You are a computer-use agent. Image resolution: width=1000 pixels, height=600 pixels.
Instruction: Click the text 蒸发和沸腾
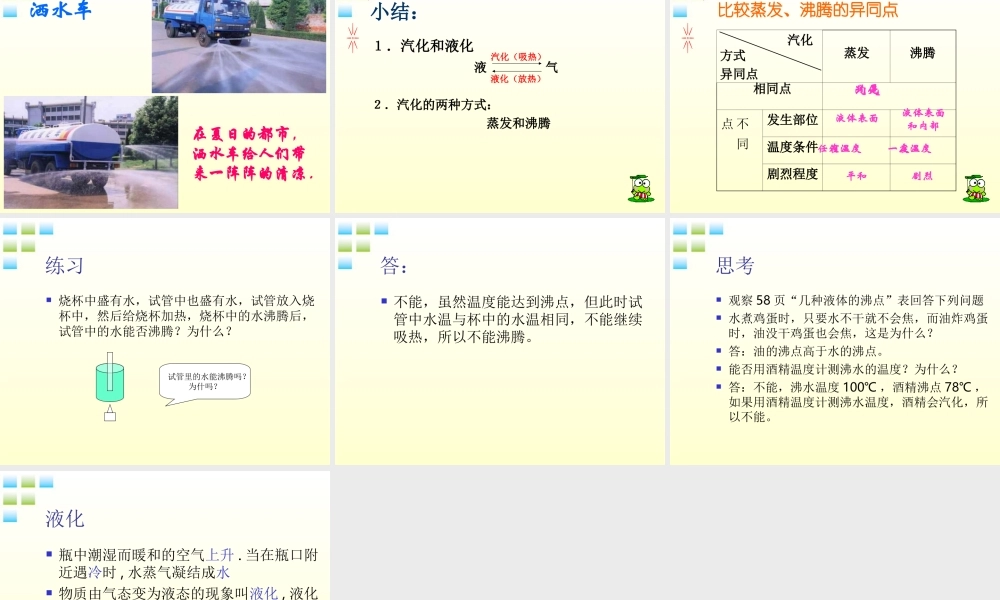pyautogui.click(x=518, y=123)
